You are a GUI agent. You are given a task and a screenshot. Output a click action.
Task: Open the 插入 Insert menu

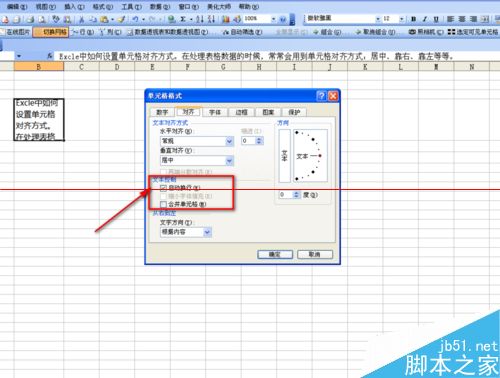click(75, 7)
